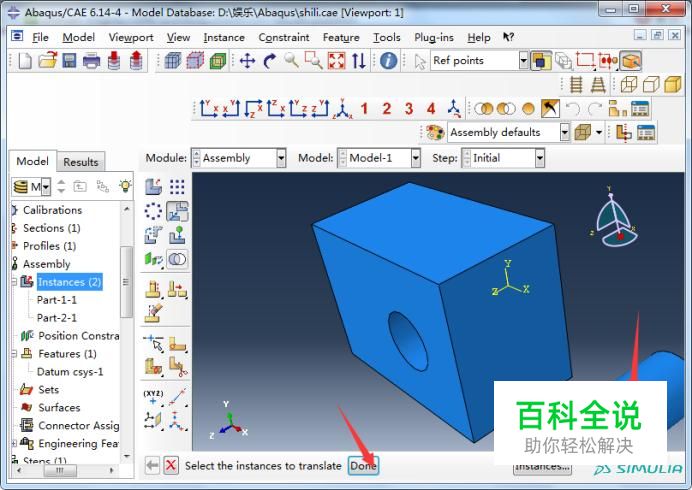Open the Viewport menu
The width and height of the screenshot is (692, 490).
(x=131, y=38)
